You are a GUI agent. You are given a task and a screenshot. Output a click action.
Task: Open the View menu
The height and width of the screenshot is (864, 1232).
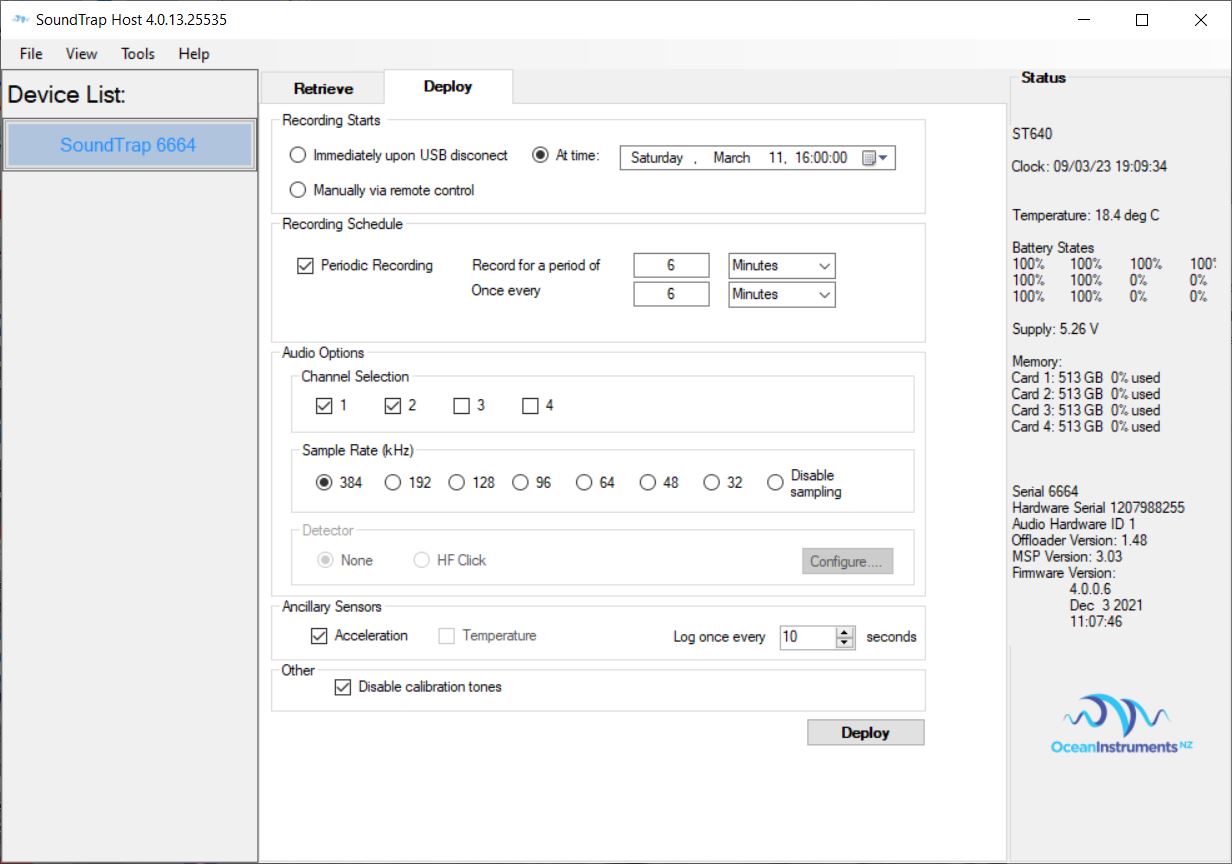tap(82, 54)
